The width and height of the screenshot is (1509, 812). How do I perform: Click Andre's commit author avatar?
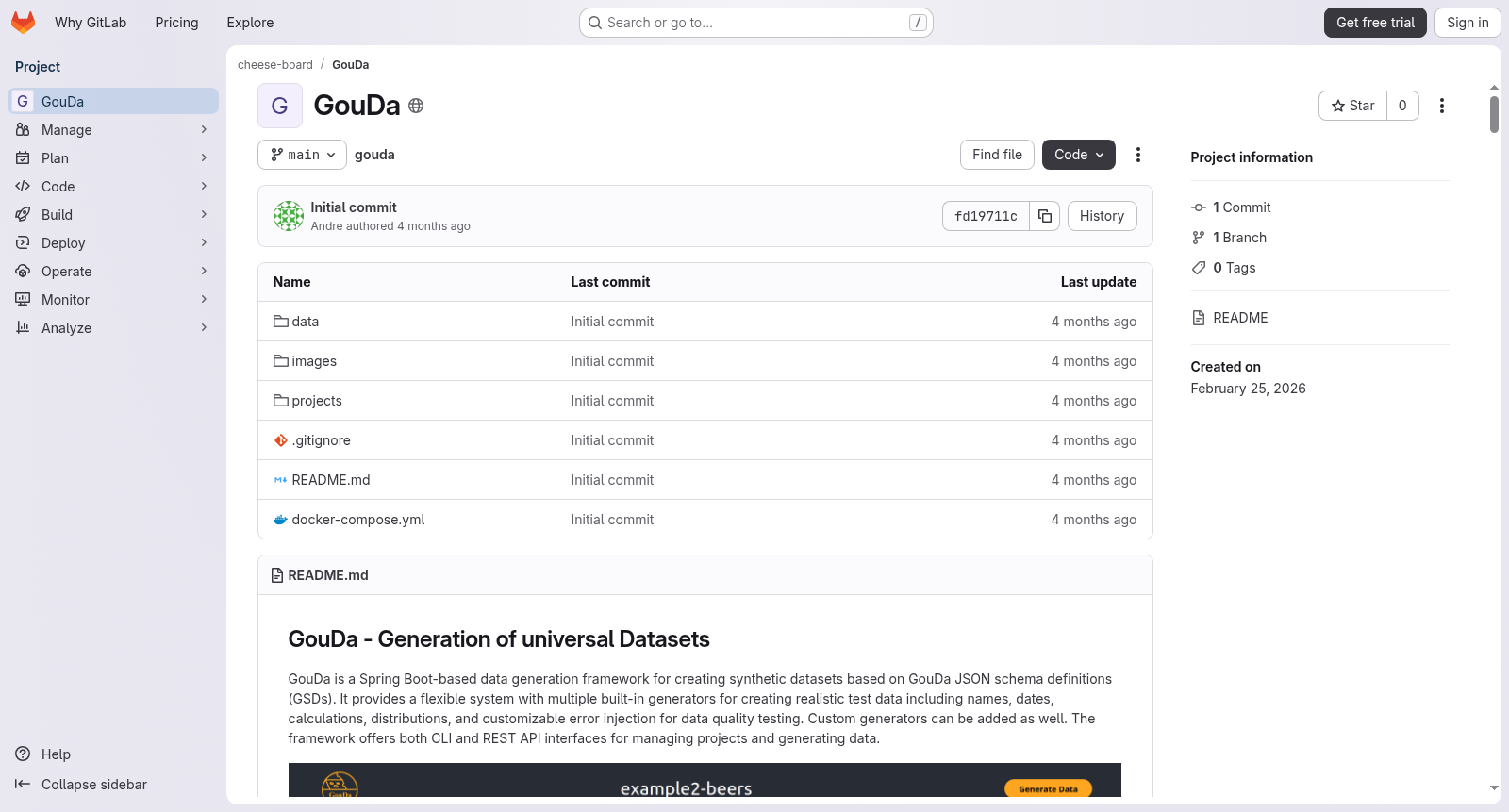click(x=289, y=216)
